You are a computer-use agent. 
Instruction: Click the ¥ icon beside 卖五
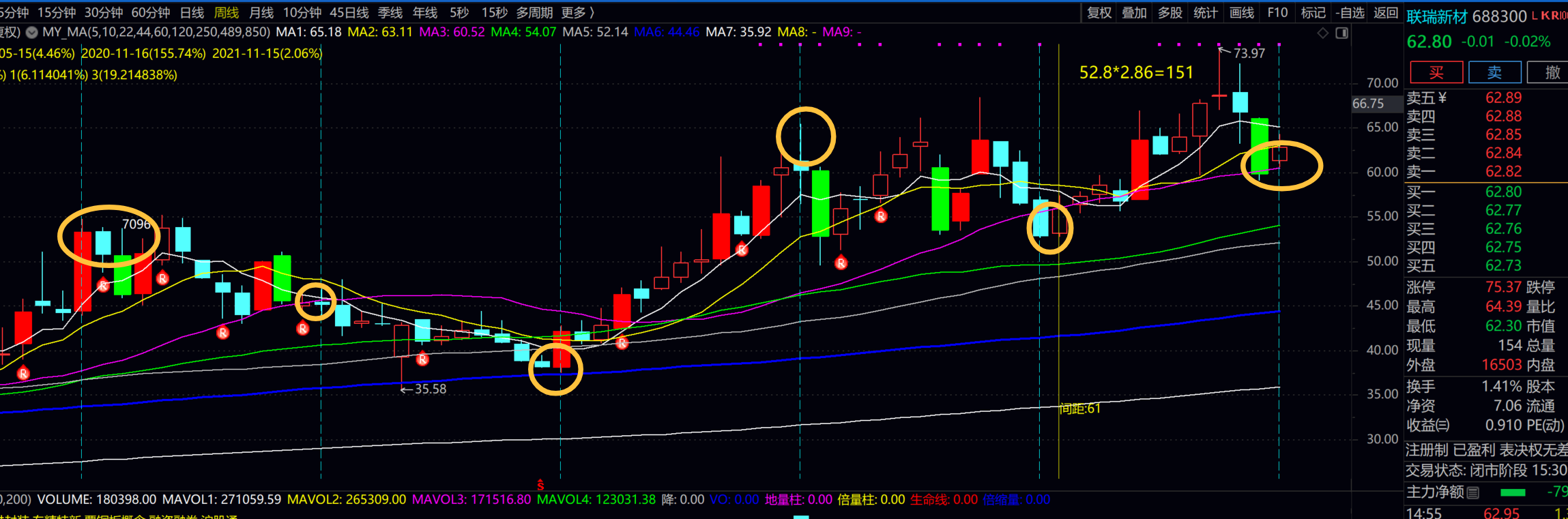point(1442,98)
